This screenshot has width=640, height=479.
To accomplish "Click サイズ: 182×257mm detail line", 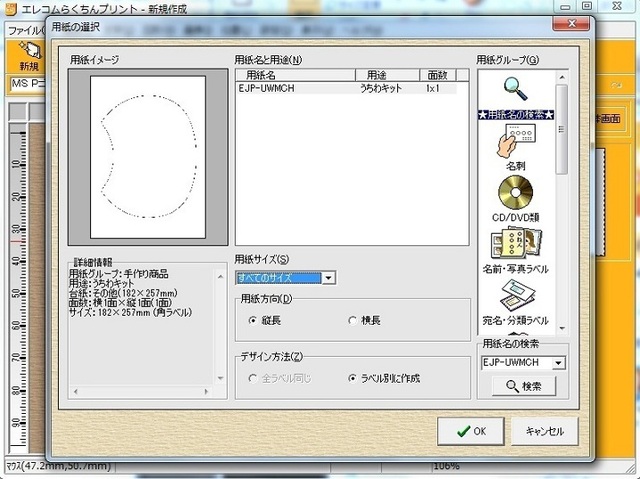I will [131, 313].
